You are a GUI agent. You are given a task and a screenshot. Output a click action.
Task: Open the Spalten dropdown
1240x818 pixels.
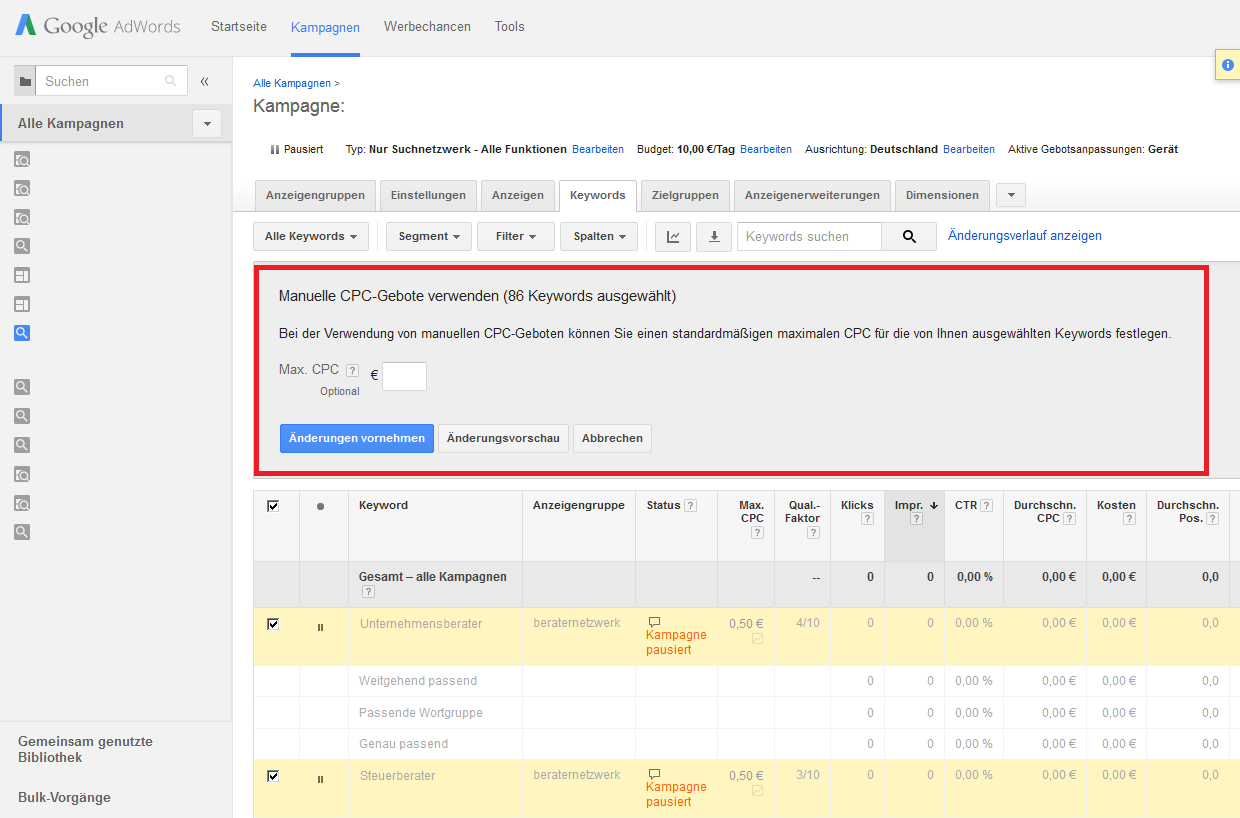599,237
